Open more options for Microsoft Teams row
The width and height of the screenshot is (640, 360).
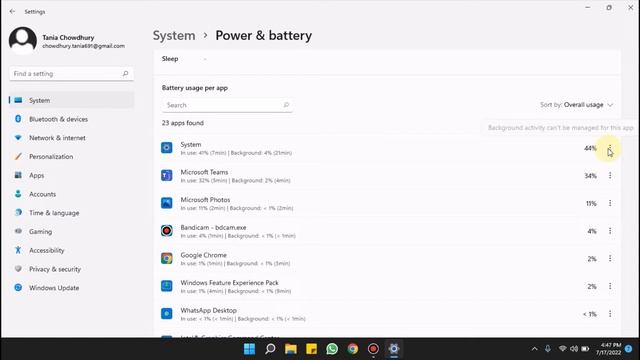click(610, 176)
